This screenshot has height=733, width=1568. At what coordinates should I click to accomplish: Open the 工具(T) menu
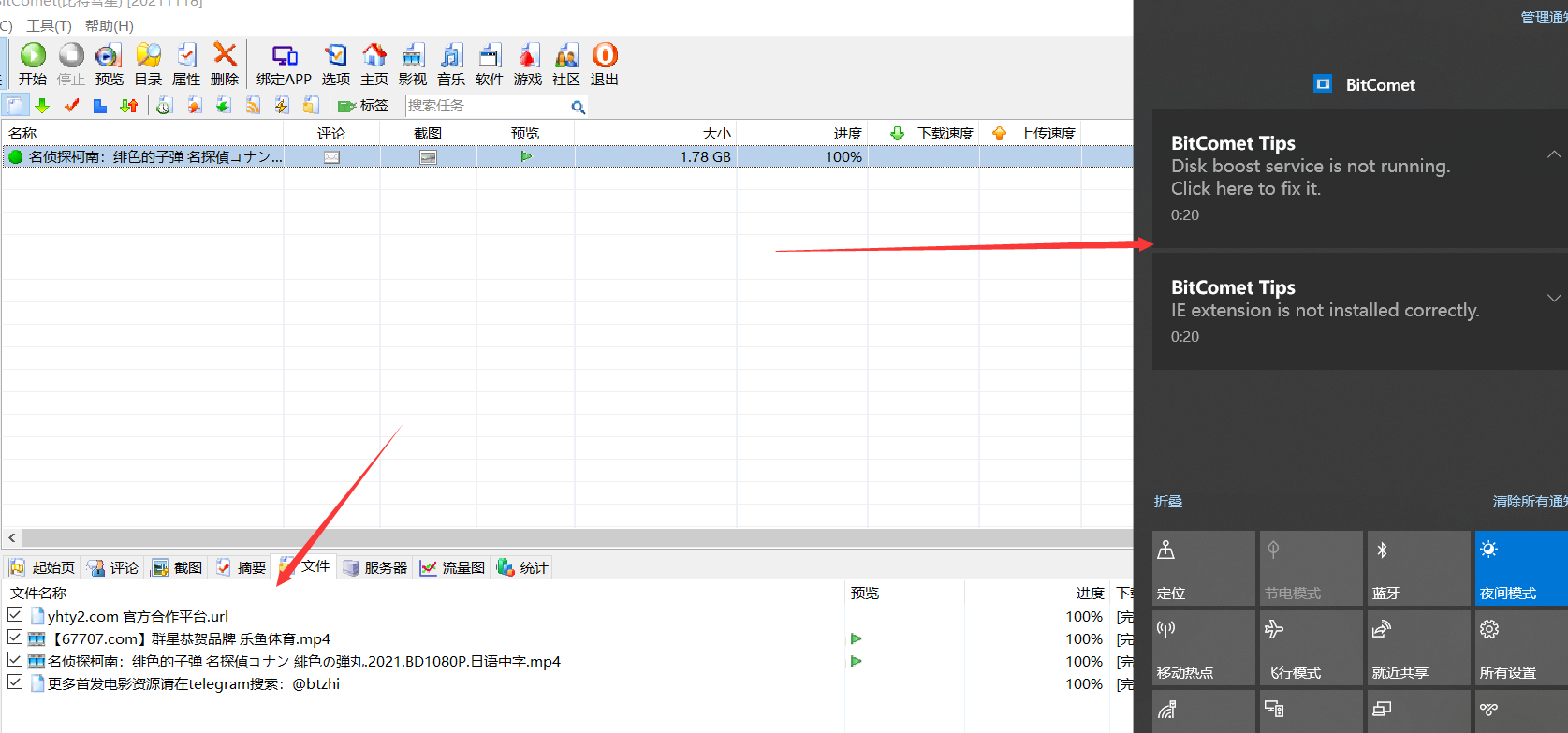[x=49, y=26]
